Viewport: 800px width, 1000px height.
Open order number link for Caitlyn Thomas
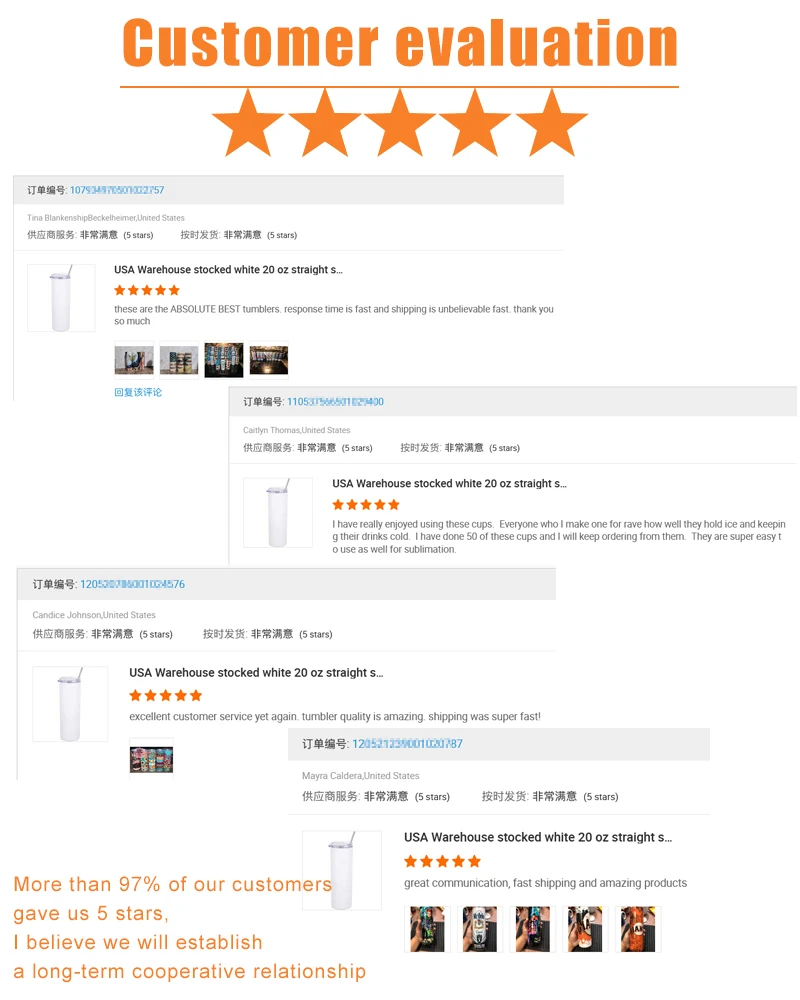point(335,402)
